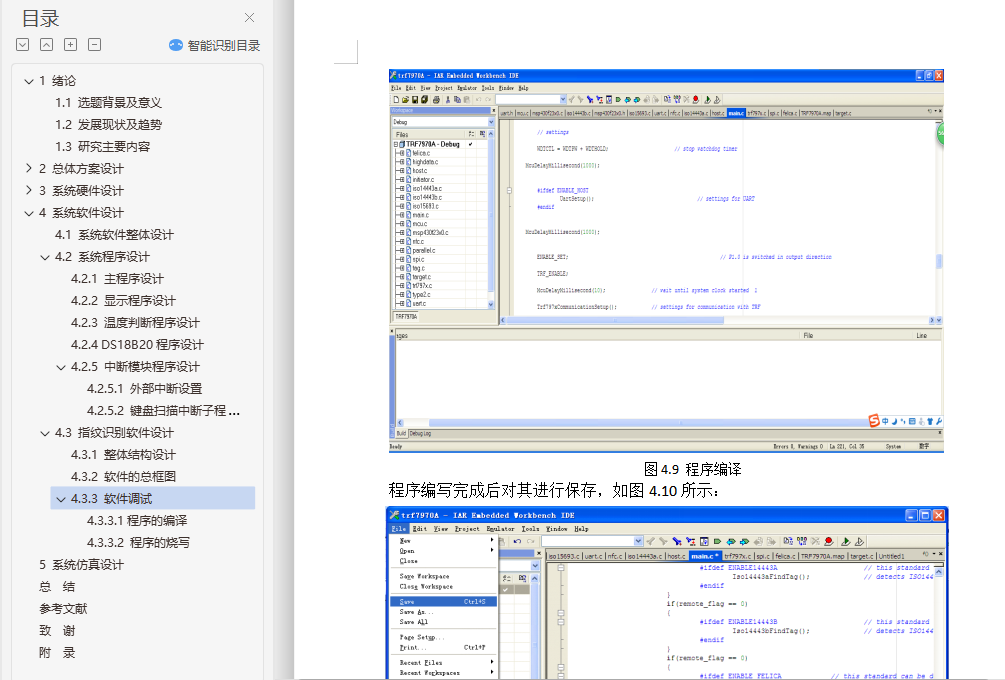Image resolution: width=1005 pixels, height=680 pixels.
Task: Click Edit menu in second IAR screenshot
Action: (420, 529)
